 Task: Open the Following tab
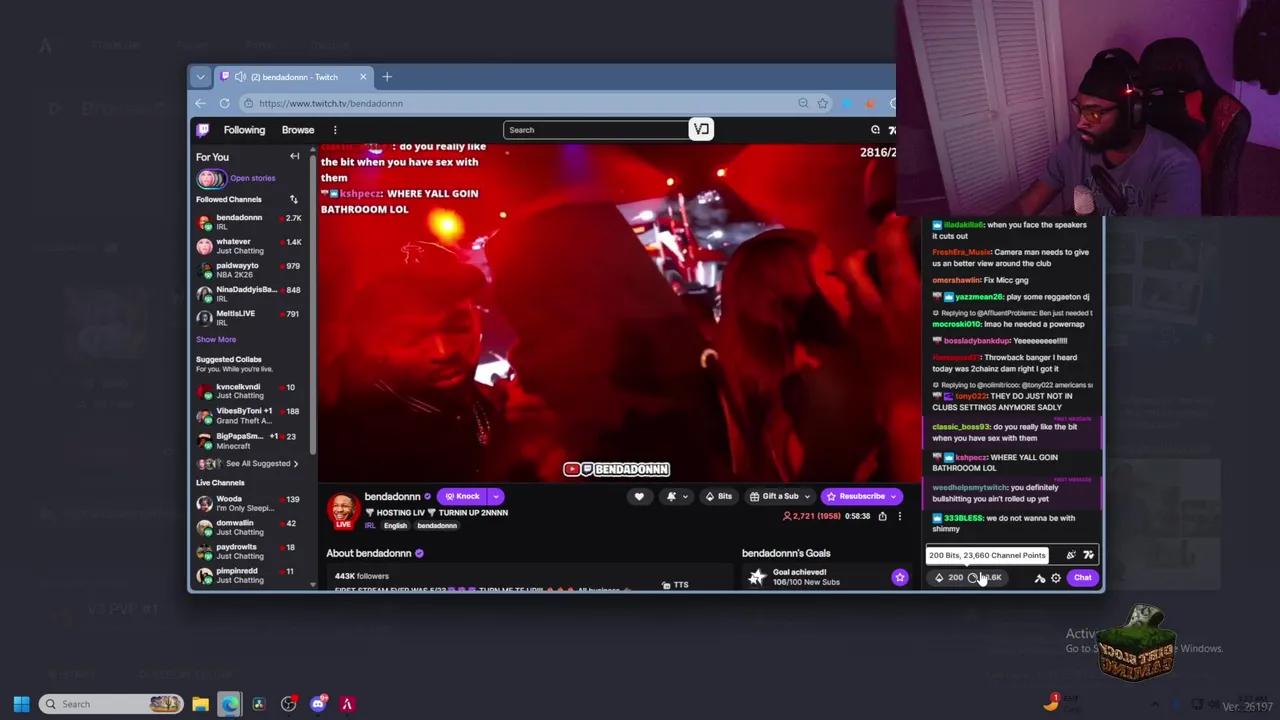coord(244,130)
